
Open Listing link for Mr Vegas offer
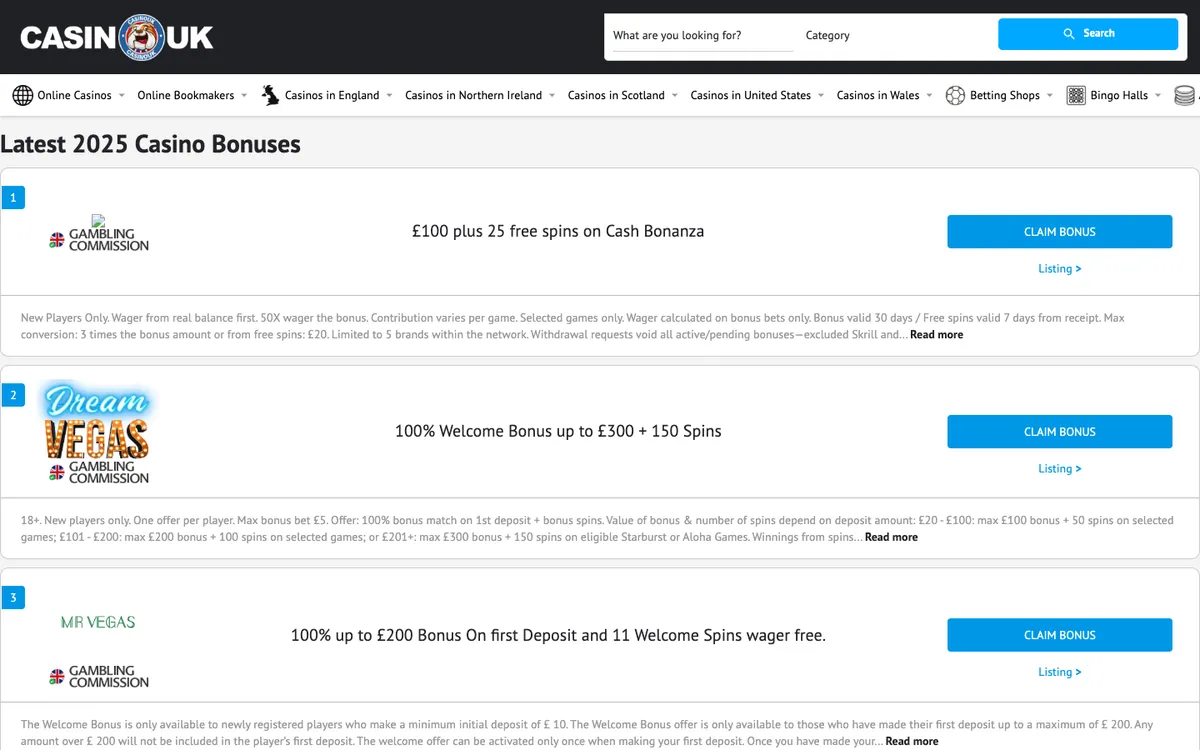1060,672
